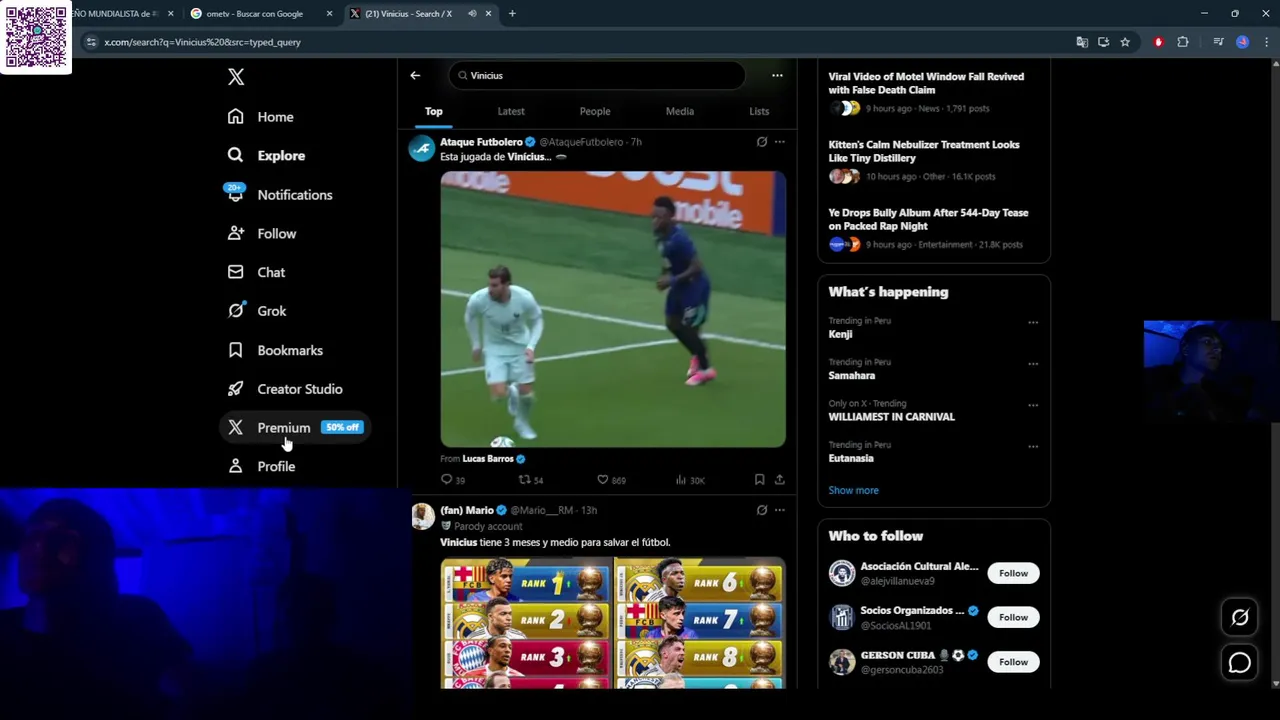Open a new browser tab
1280x720 pixels.
point(512,14)
